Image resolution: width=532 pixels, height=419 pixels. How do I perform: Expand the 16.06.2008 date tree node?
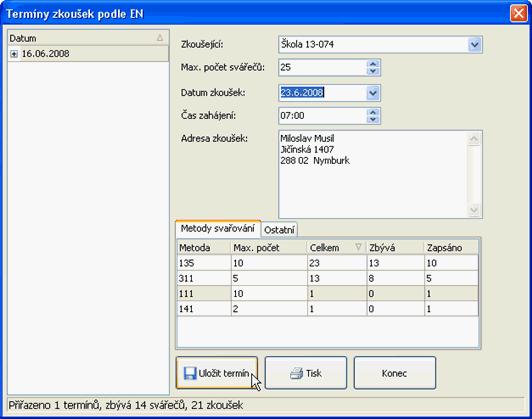(14, 54)
